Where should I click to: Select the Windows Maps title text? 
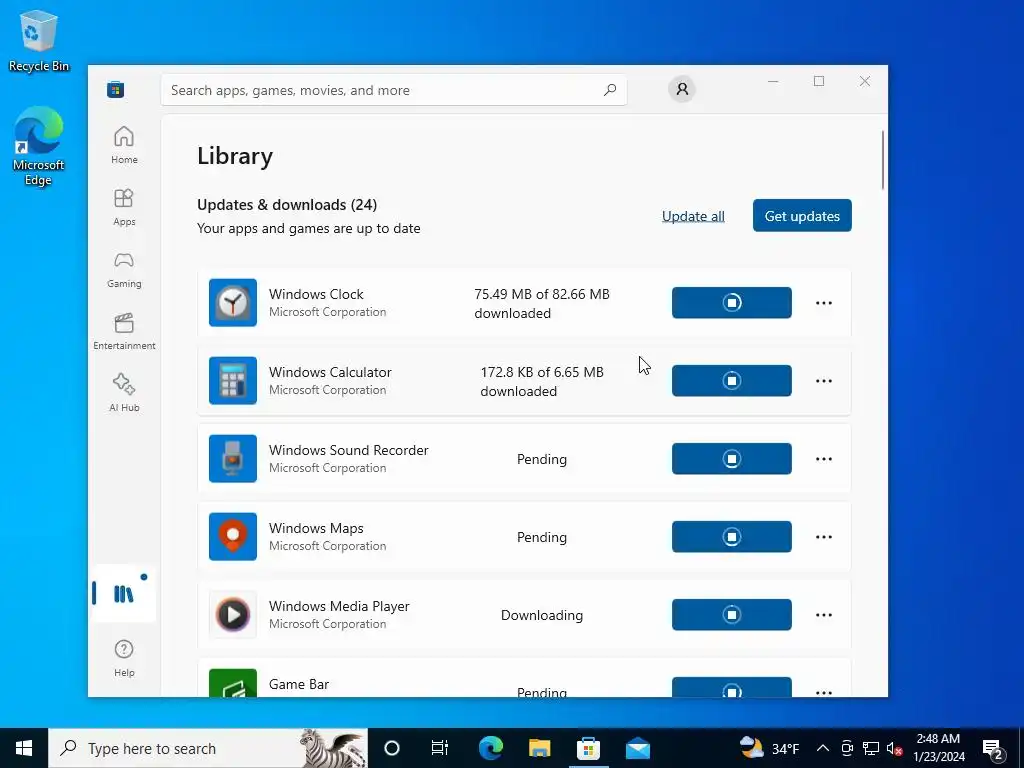[x=316, y=528]
